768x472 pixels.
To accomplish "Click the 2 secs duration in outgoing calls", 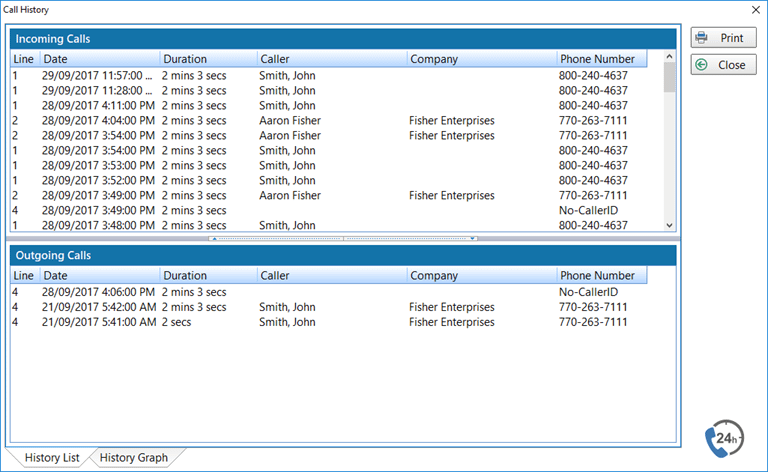I will (x=177, y=322).
